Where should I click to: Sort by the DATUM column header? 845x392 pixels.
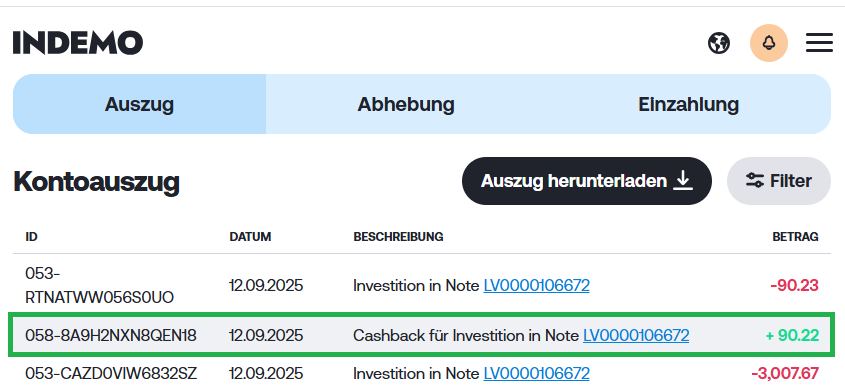click(x=250, y=237)
